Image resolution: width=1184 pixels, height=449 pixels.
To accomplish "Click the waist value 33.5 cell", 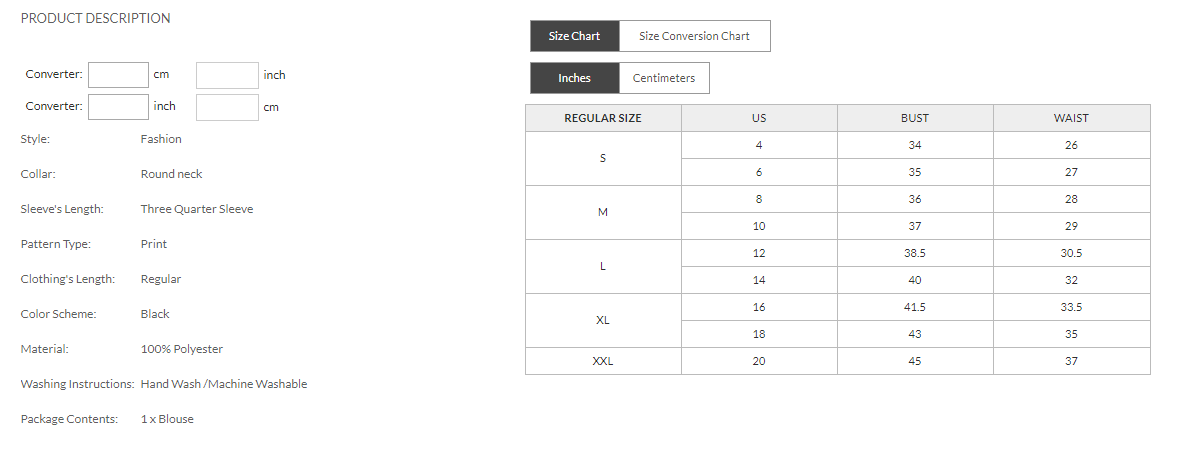I will click(1071, 307).
